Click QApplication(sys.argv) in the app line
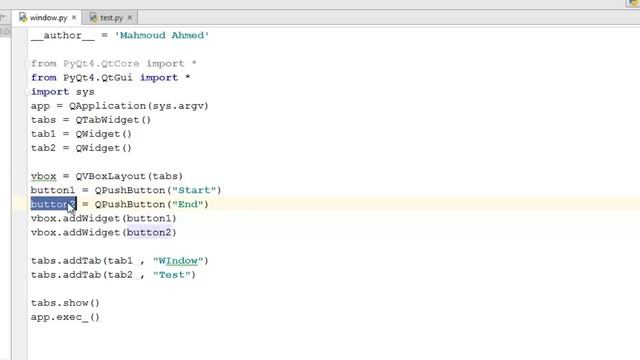Image resolution: width=640 pixels, height=360 pixels. click(139, 106)
